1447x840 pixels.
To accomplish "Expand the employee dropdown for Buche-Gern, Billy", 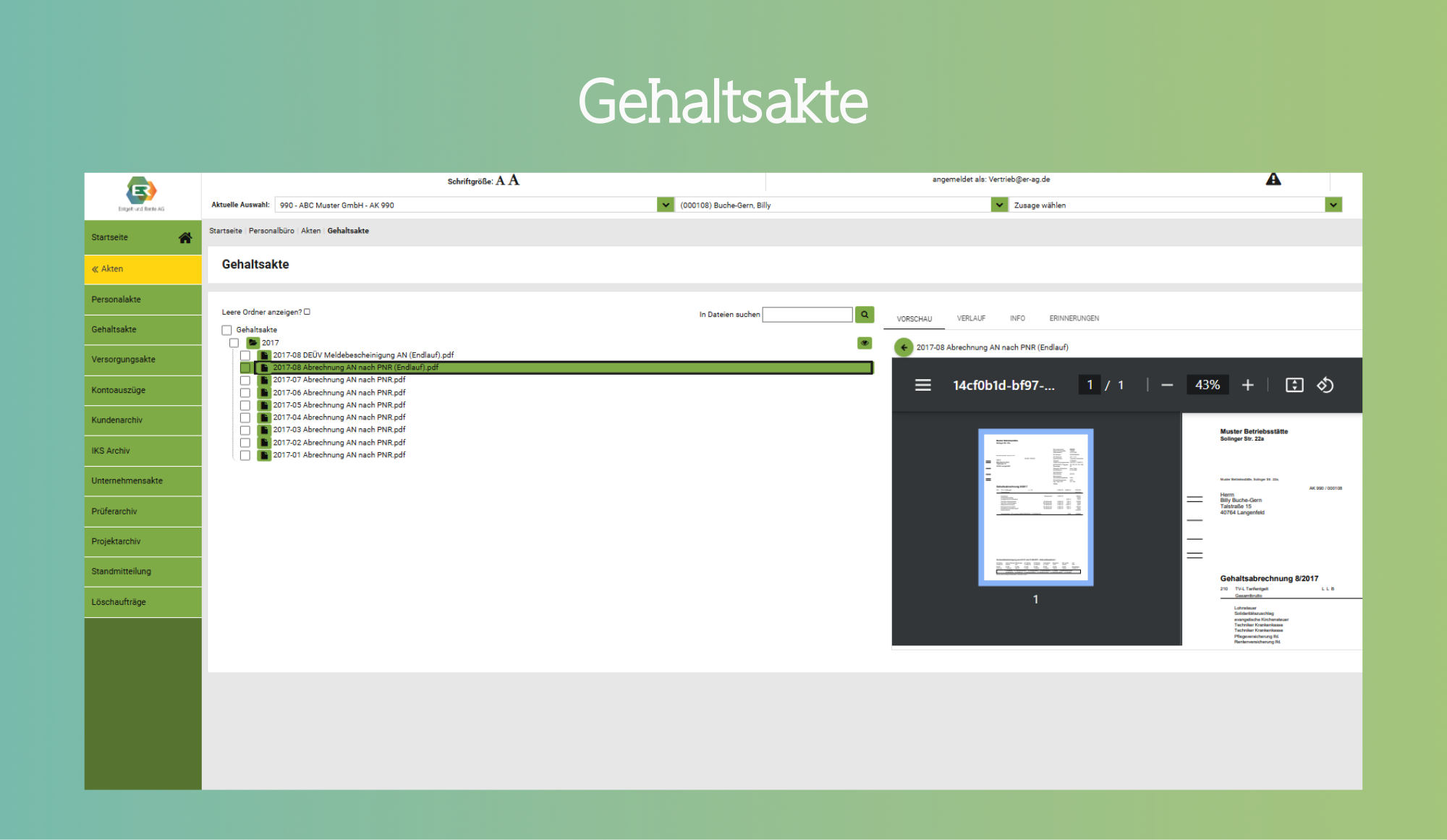I will [x=998, y=205].
